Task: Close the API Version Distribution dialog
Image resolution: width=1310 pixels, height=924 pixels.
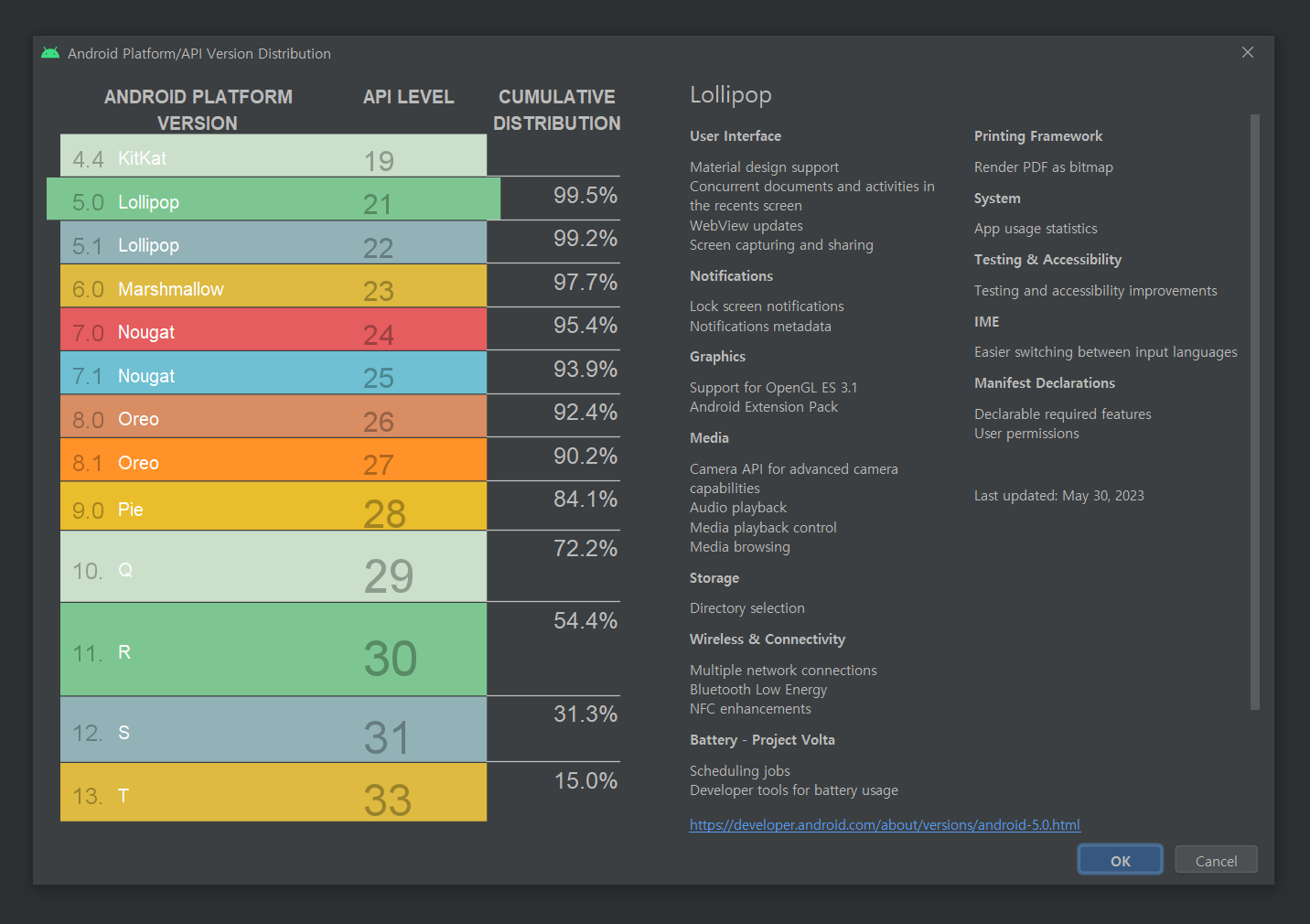Action: (x=1248, y=52)
